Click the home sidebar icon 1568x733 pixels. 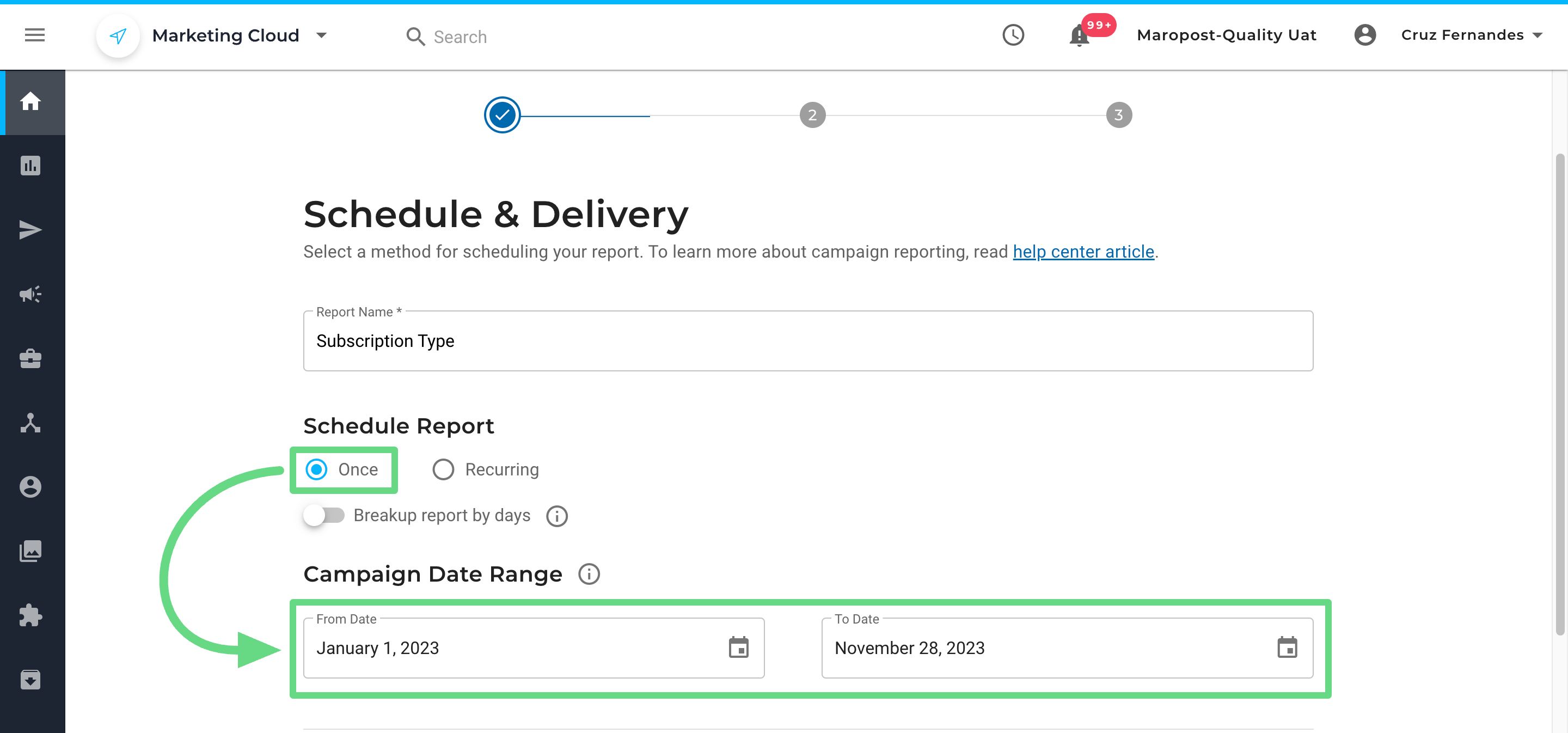coord(30,102)
